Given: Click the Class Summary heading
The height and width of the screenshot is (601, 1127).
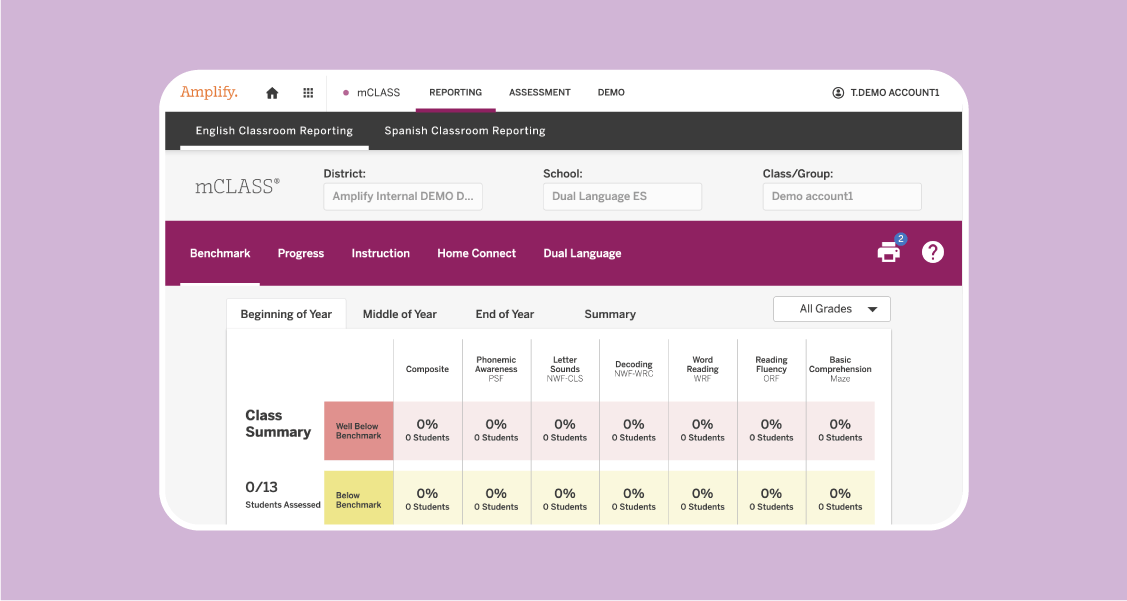Looking at the screenshot, I should pyautogui.click(x=278, y=423).
